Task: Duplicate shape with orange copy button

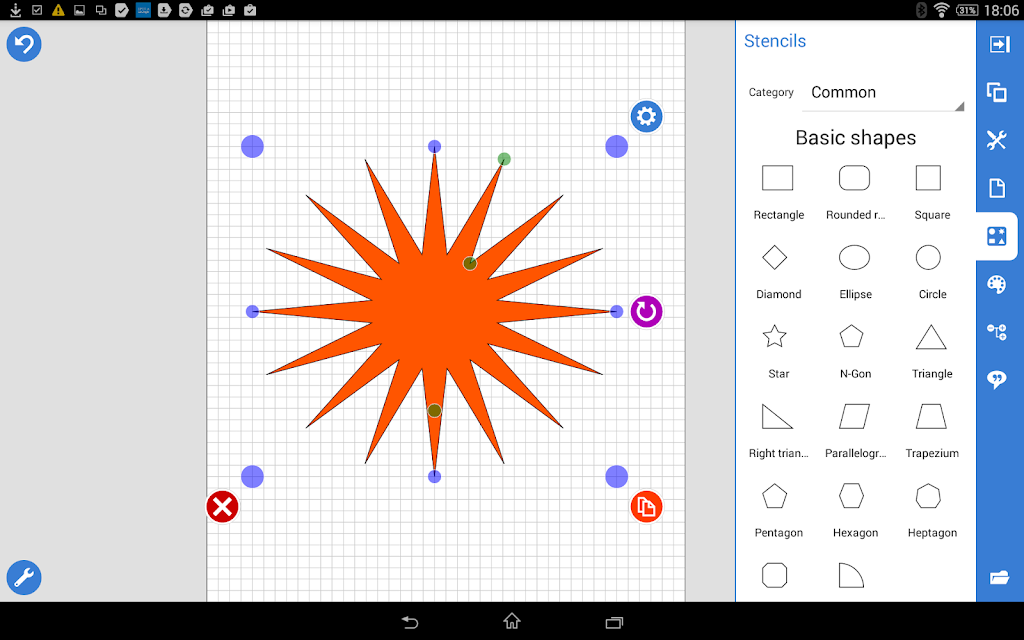Action: click(647, 507)
